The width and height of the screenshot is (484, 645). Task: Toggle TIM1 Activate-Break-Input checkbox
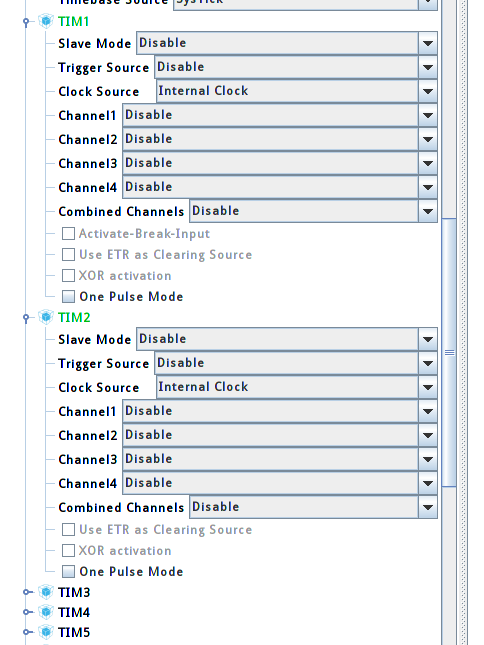[x=68, y=234]
